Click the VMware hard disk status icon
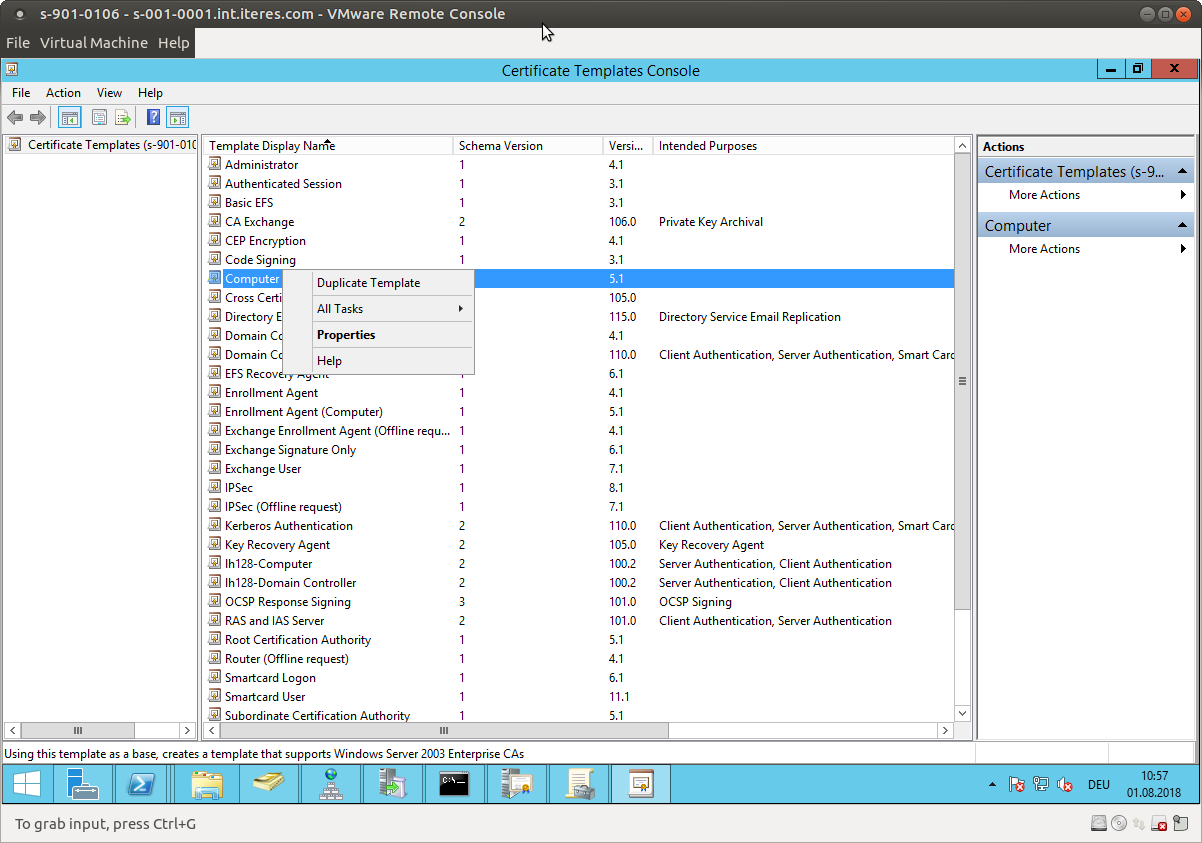The height and width of the screenshot is (843, 1202). (x=1099, y=824)
